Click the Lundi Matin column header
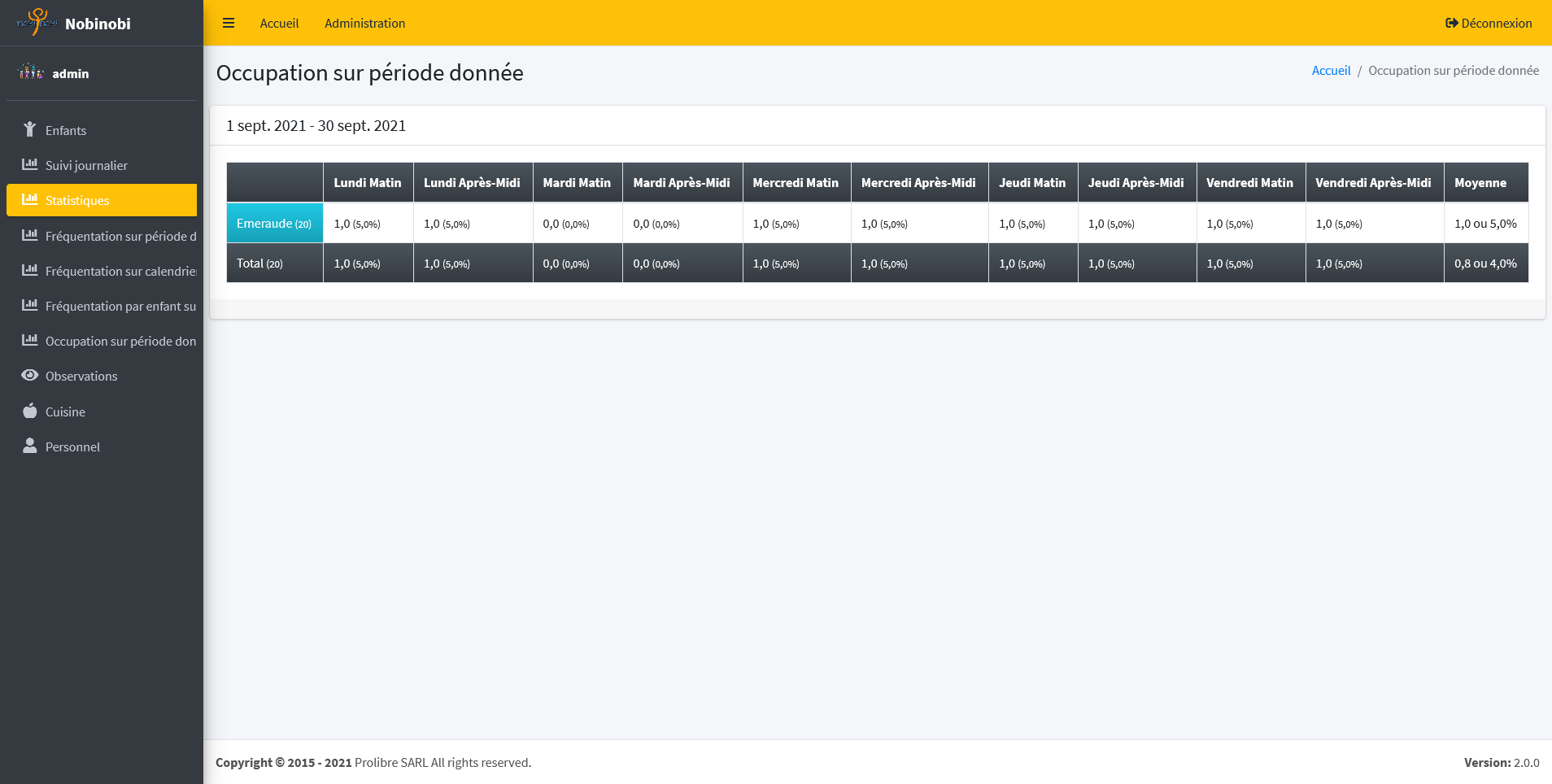This screenshot has width=1552, height=784. pyautogui.click(x=368, y=182)
